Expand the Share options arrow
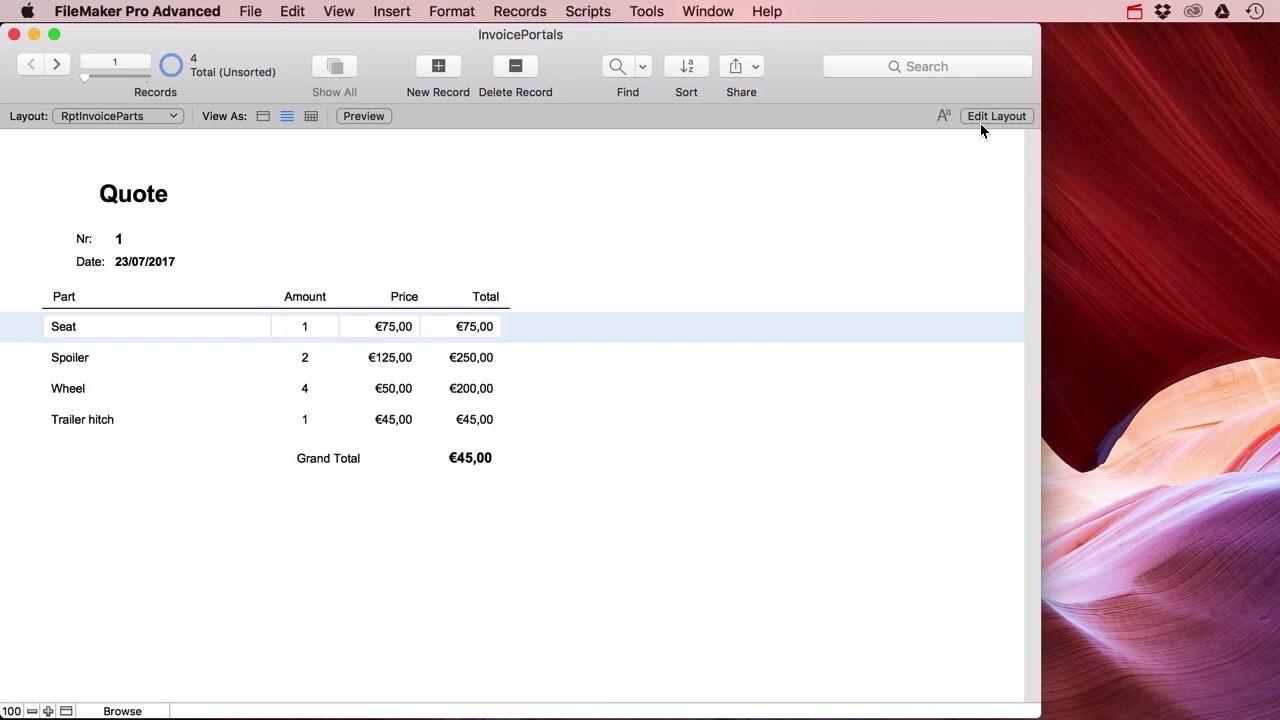This screenshot has width=1280, height=720. tap(756, 66)
